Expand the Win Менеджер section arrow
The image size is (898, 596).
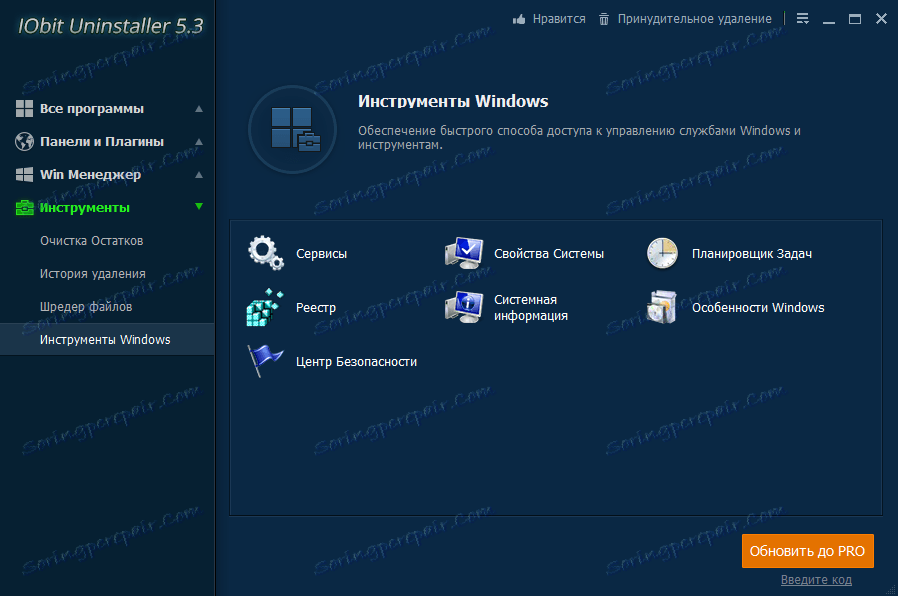click(x=199, y=175)
